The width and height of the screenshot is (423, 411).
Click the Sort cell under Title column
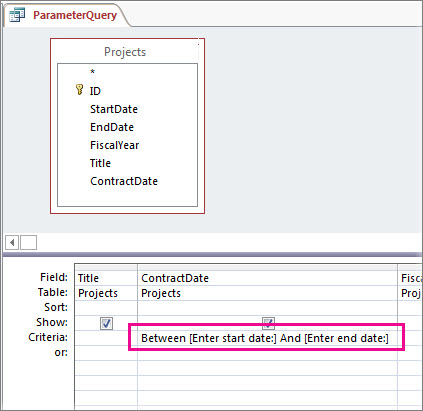click(106, 308)
